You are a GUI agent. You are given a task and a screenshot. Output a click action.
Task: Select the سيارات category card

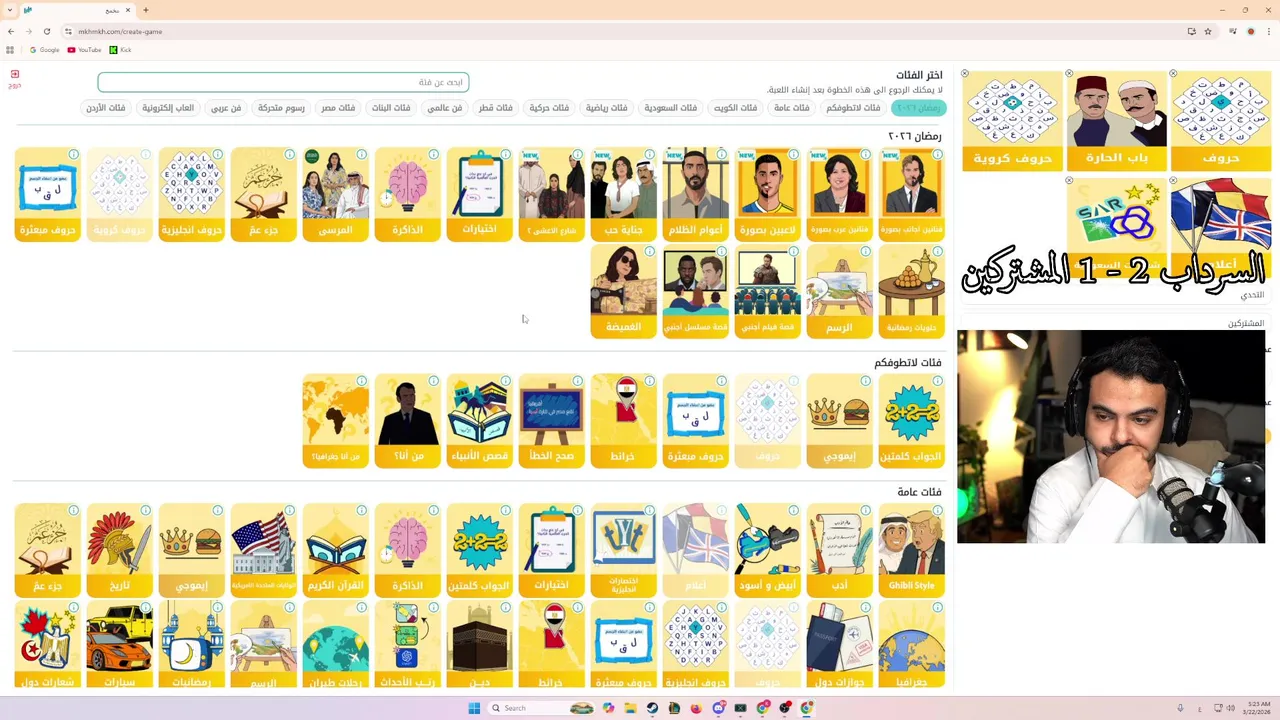(119, 645)
